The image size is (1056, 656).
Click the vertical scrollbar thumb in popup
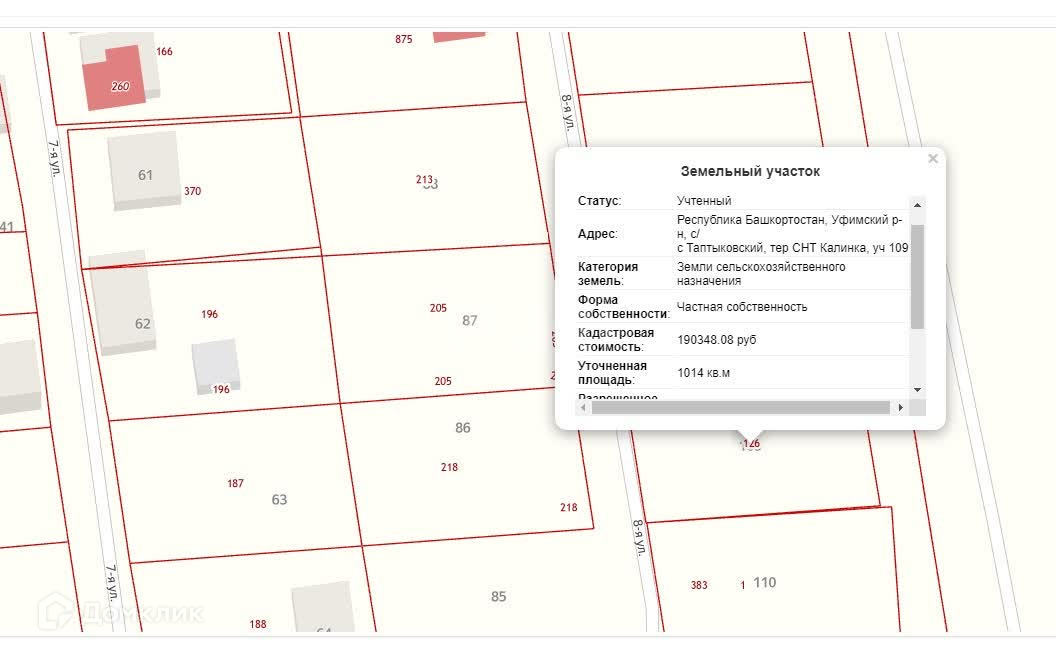point(918,275)
